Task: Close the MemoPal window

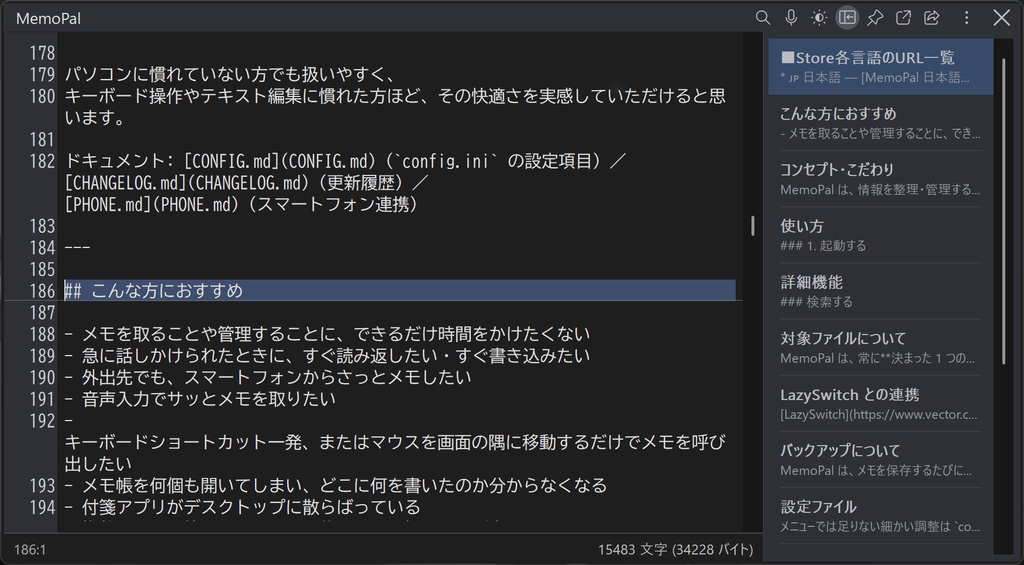Action: pyautogui.click(x=1002, y=18)
